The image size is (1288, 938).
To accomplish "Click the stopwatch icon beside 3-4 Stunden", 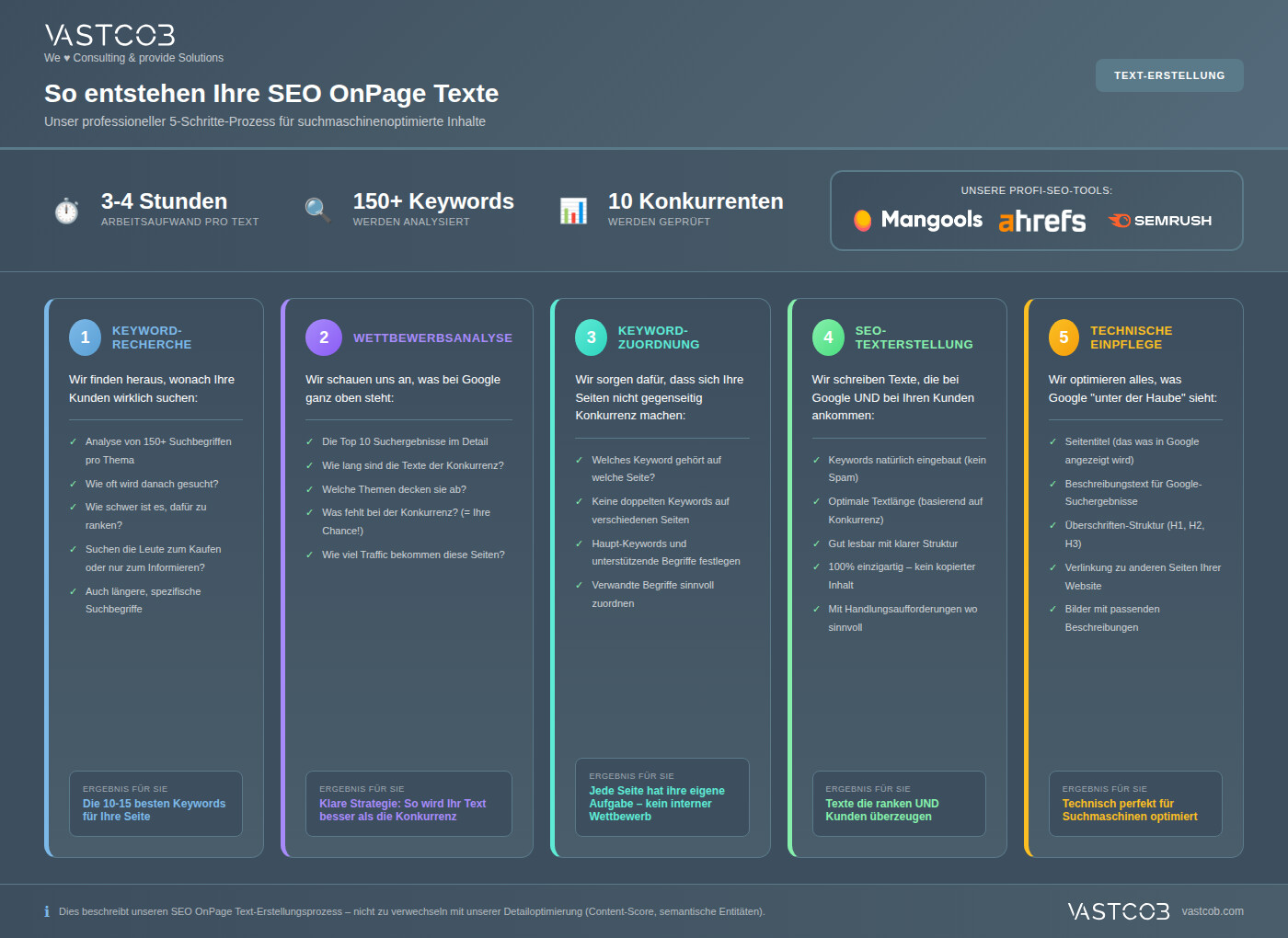I will (x=65, y=211).
